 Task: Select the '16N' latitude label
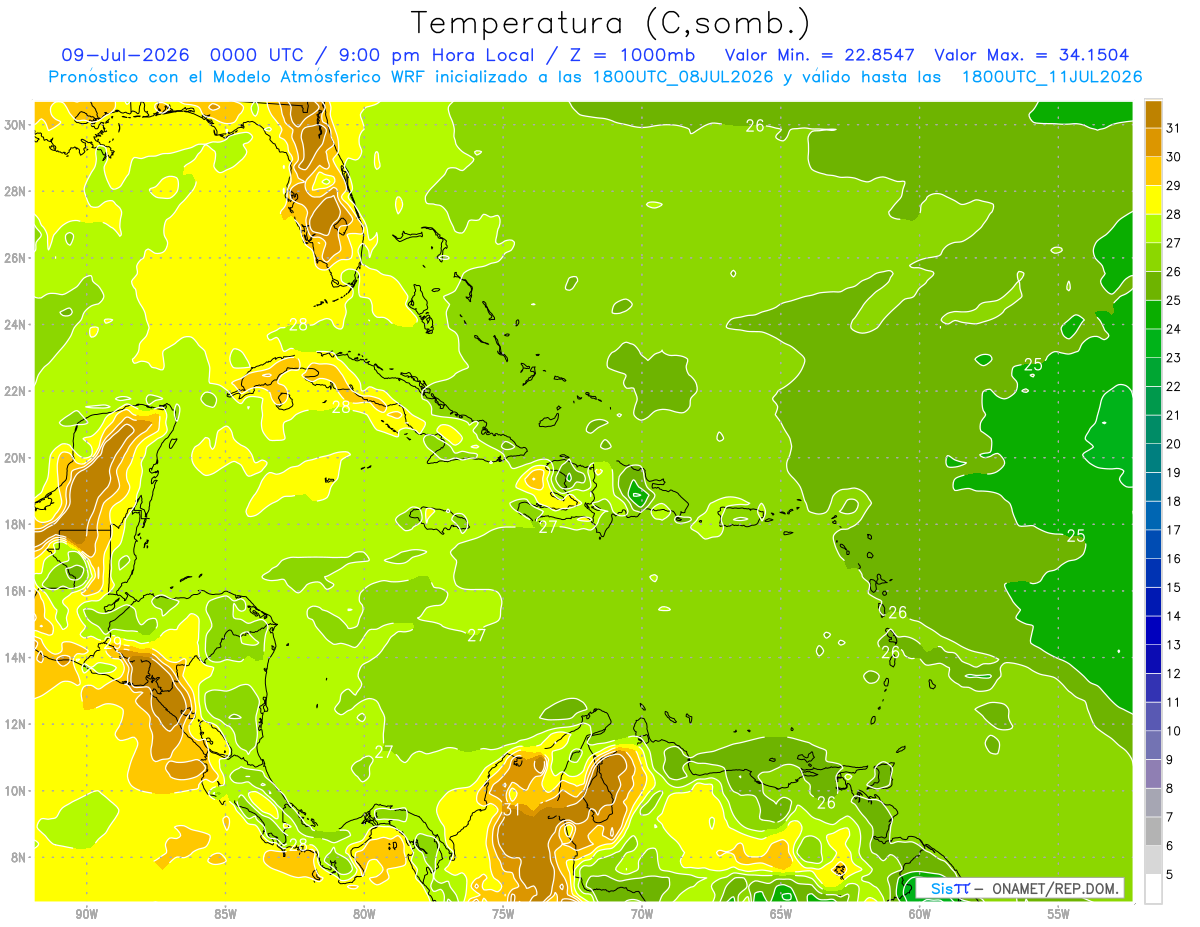point(14,591)
